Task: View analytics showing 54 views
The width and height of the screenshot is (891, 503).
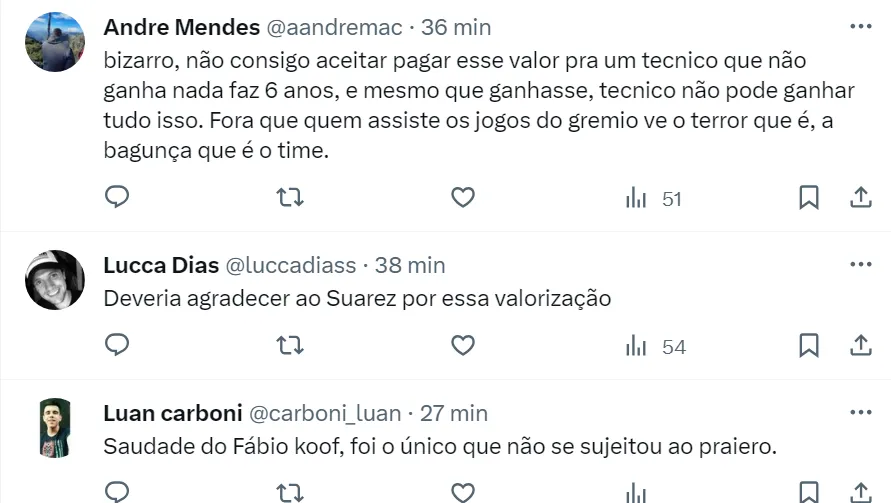Action: pyautogui.click(x=654, y=347)
